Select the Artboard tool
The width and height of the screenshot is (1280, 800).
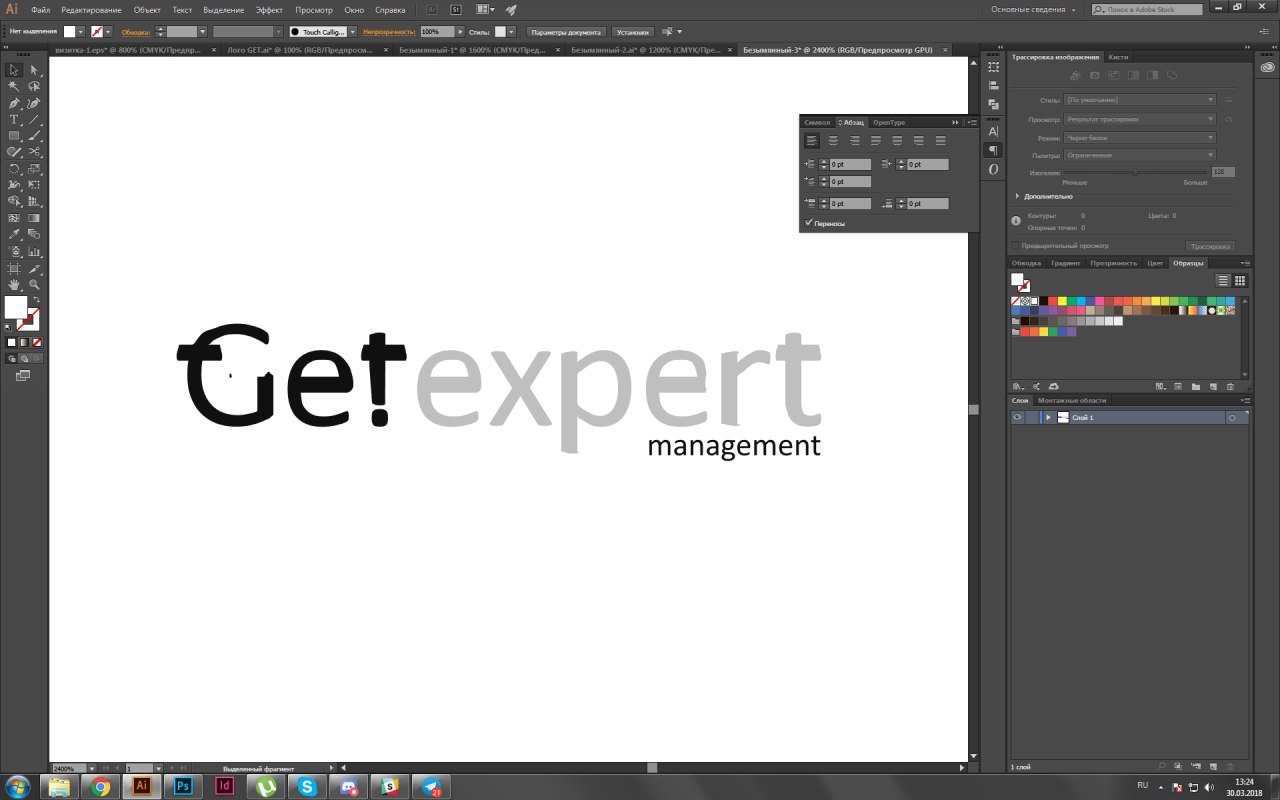pos(14,268)
